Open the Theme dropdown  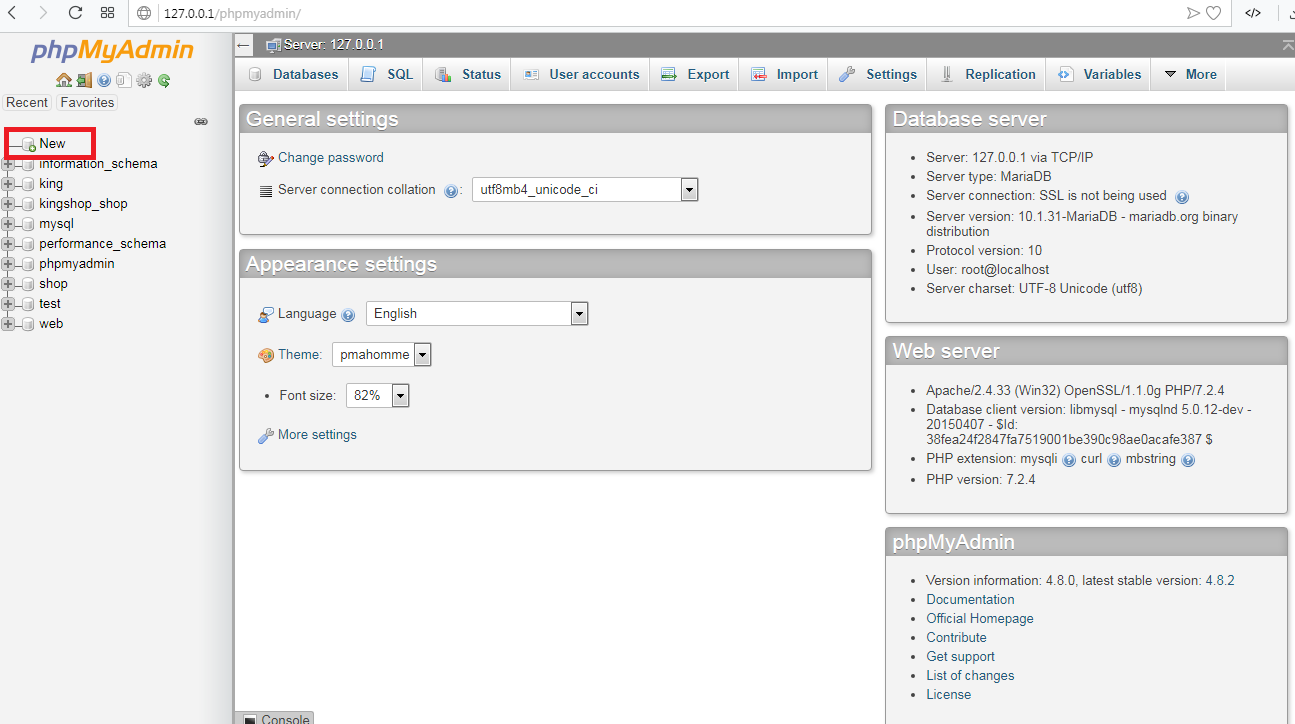point(422,355)
